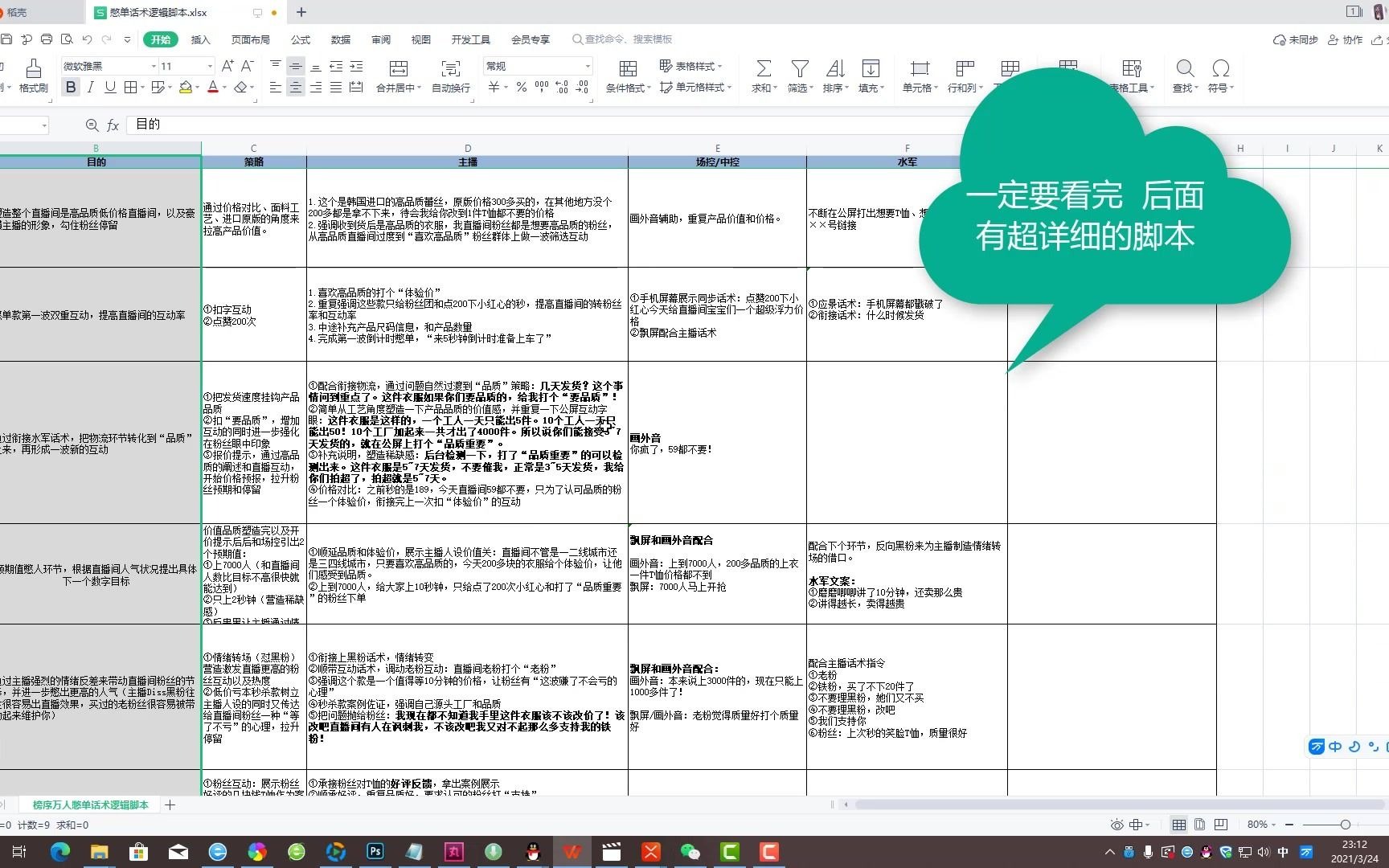Viewport: 1389px width, 868px height.
Task: Switch to the 数据 ribbon tab
Action: point(339,39)
